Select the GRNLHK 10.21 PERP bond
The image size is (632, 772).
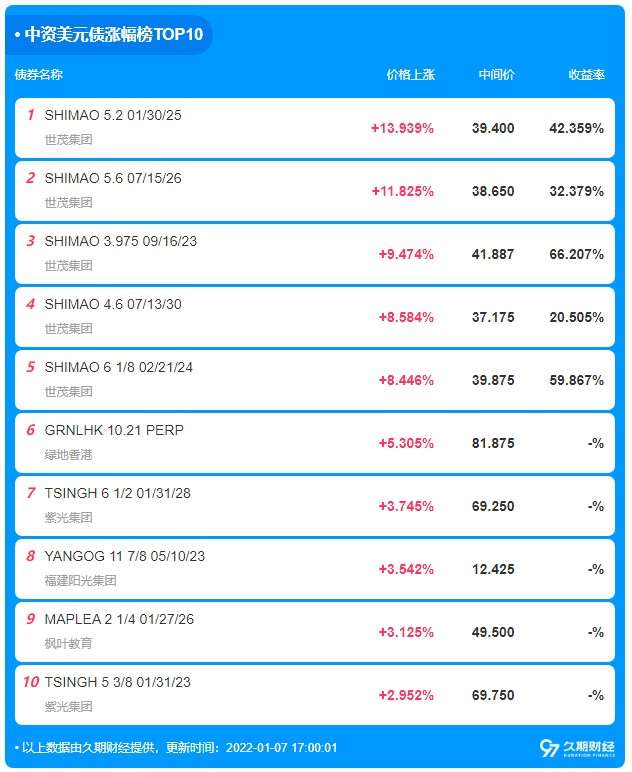coord(315,443)
